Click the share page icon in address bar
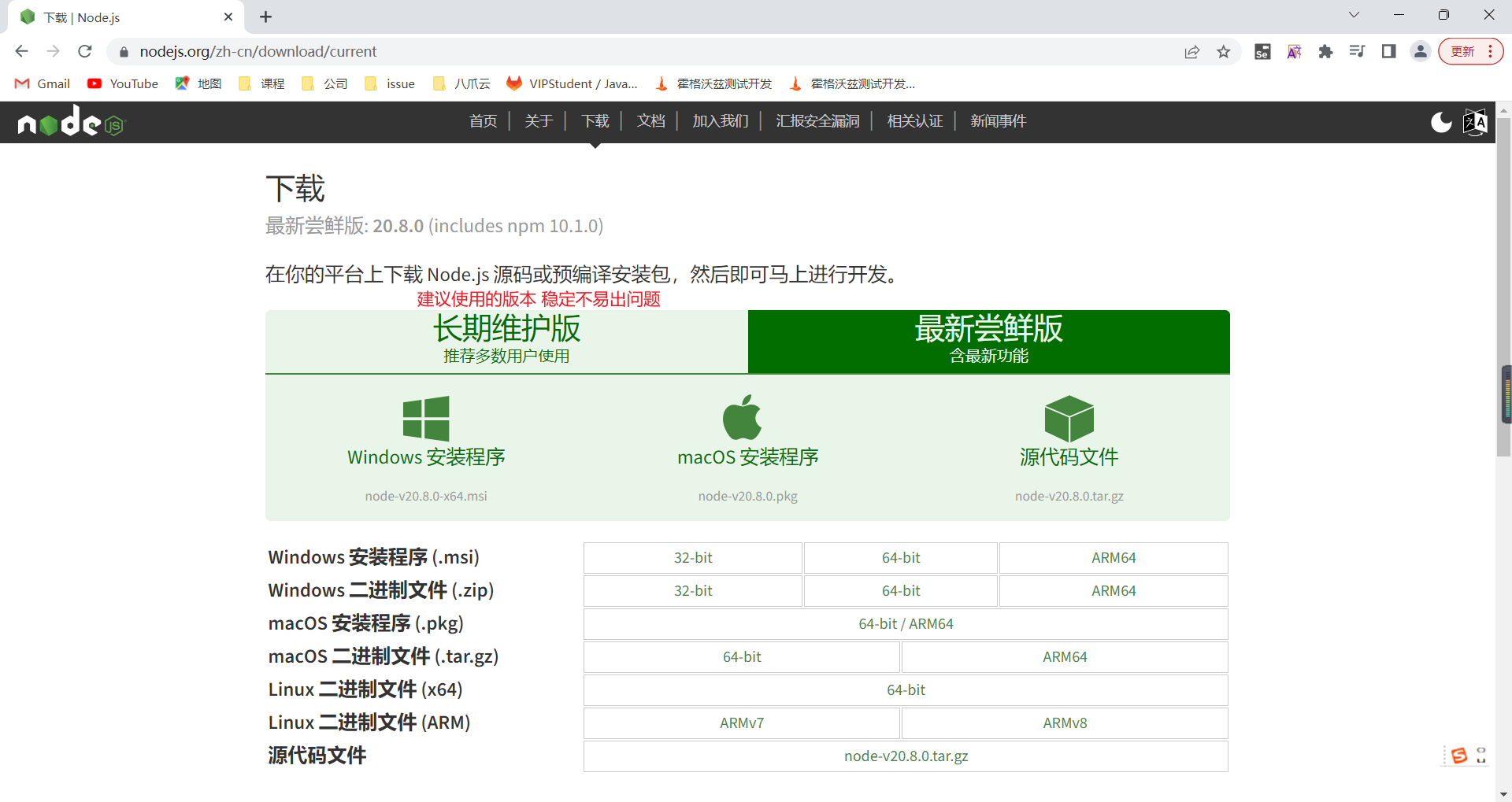Image resolution: width=1512 pixels, height=802 pixels. 1191,52
